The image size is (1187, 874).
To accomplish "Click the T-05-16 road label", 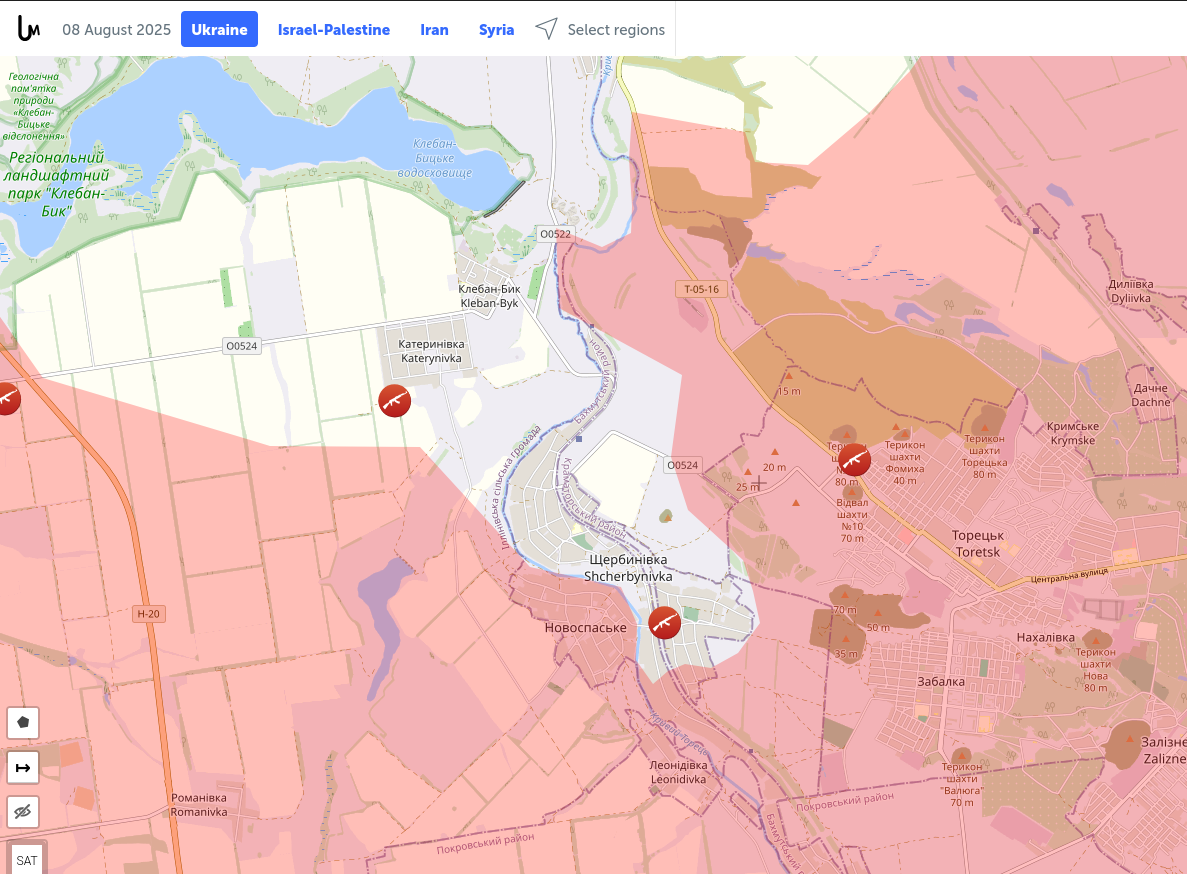I will [x=702, y=289].
